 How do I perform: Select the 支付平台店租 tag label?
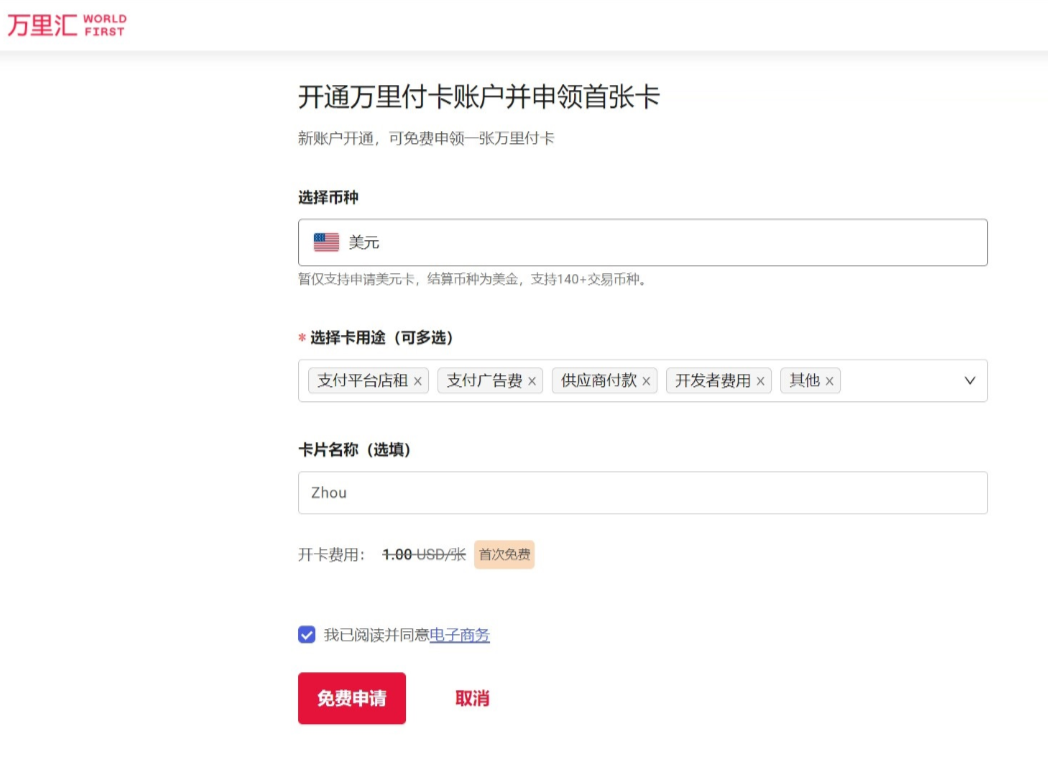pyautogui.click(x=362, y=381)
